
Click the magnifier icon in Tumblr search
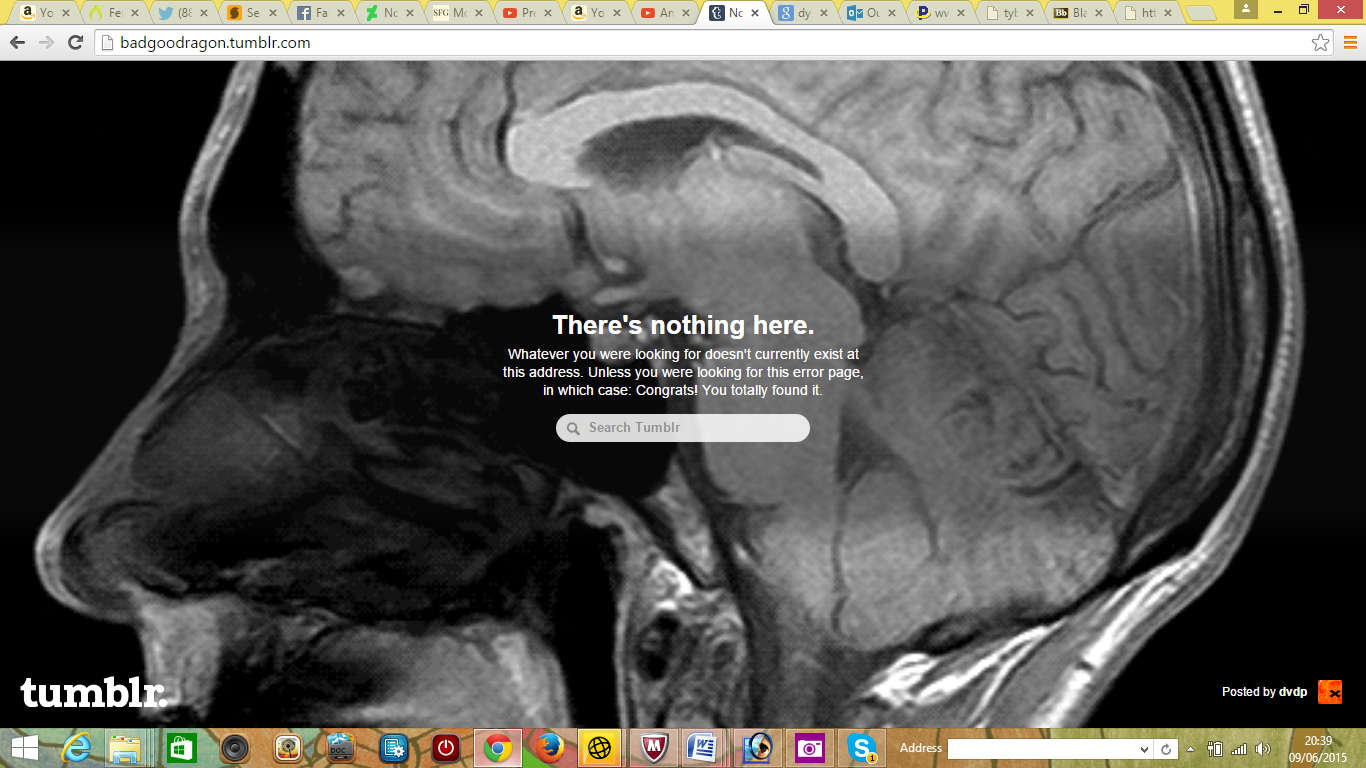[573, 428]
